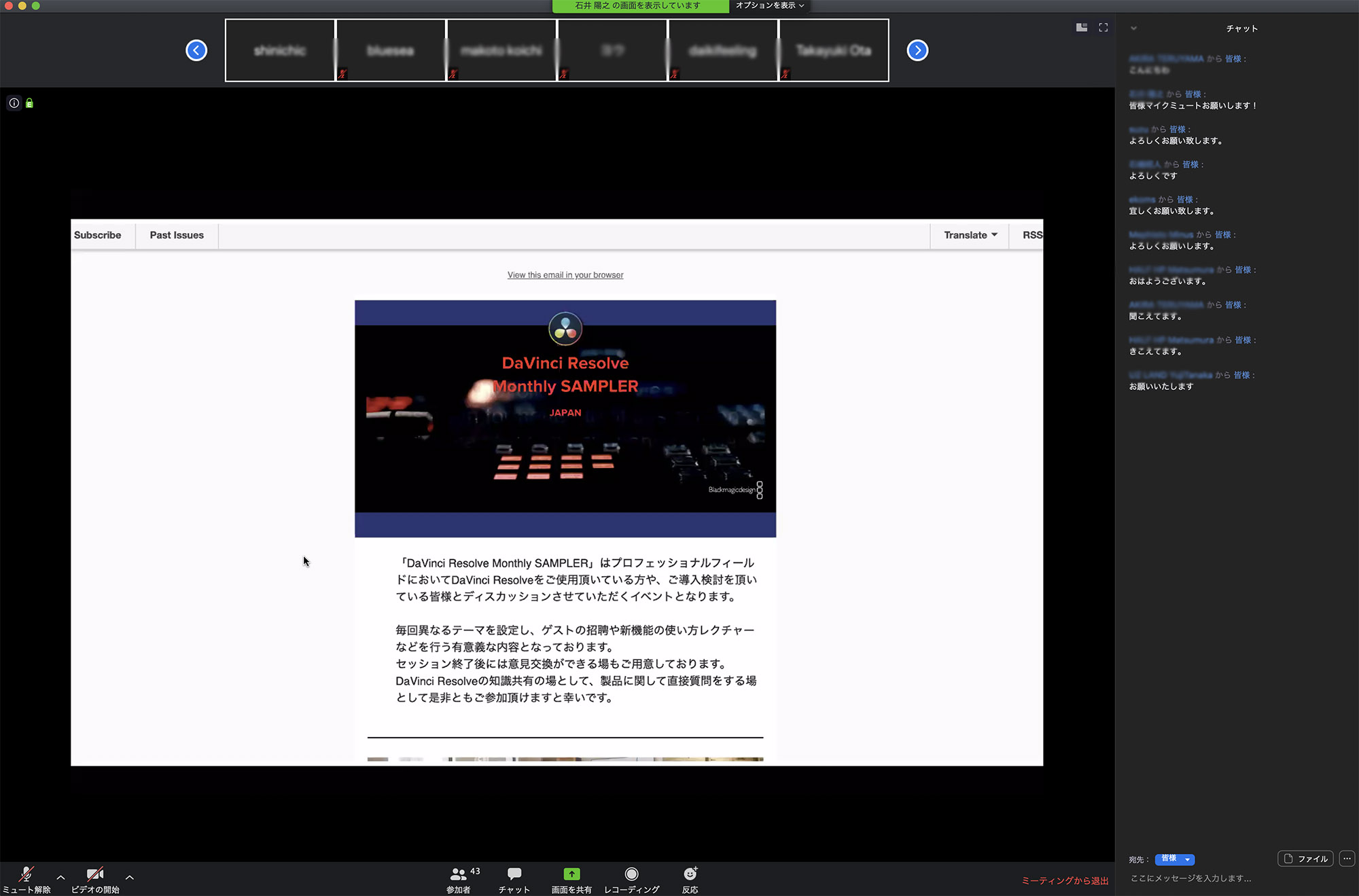The image size is (1359, 896).
Task: Follow View this email in browser link
Action: click(565, 275)
